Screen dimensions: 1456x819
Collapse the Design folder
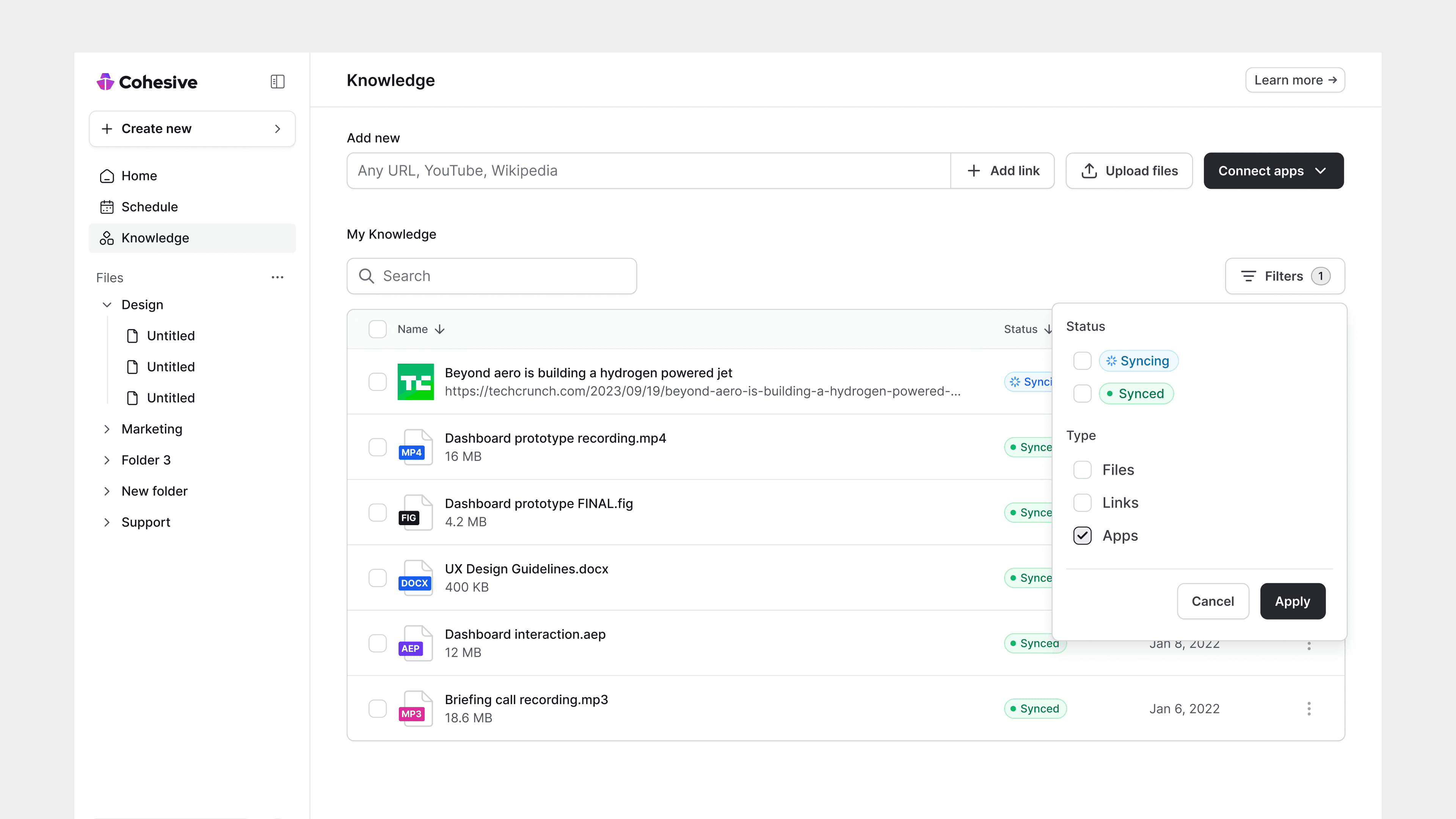pyautogui.click(x=107, y=305)
